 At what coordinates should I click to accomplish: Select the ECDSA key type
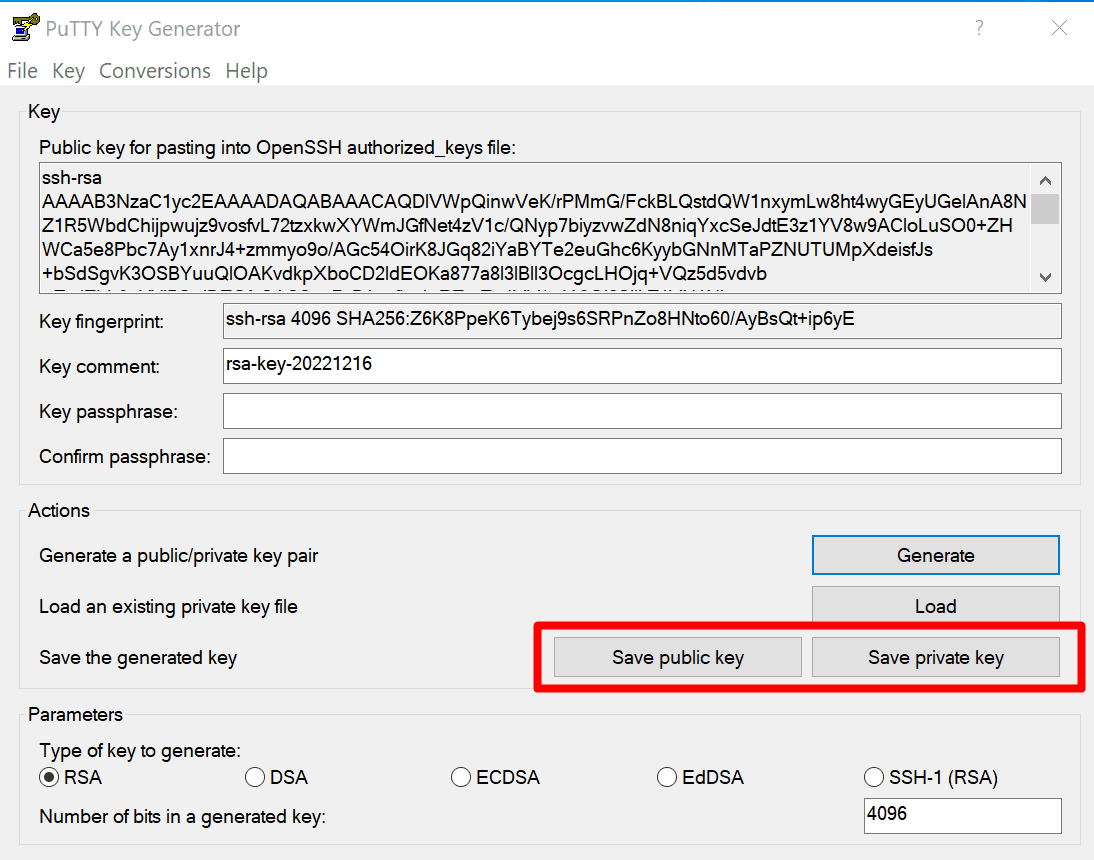coord(461,777)
